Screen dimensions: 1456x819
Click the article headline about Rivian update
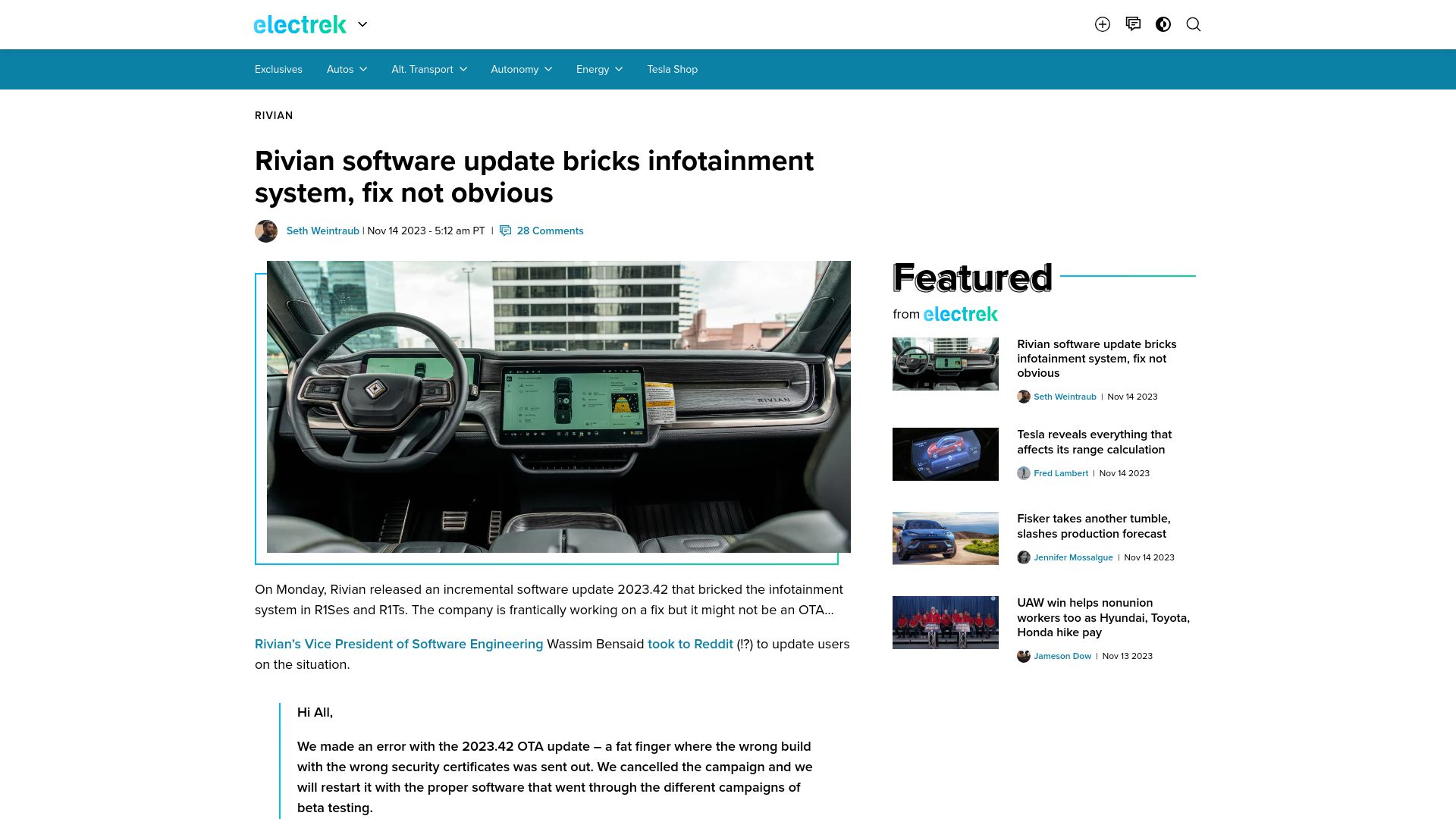(x=534, y=177)
